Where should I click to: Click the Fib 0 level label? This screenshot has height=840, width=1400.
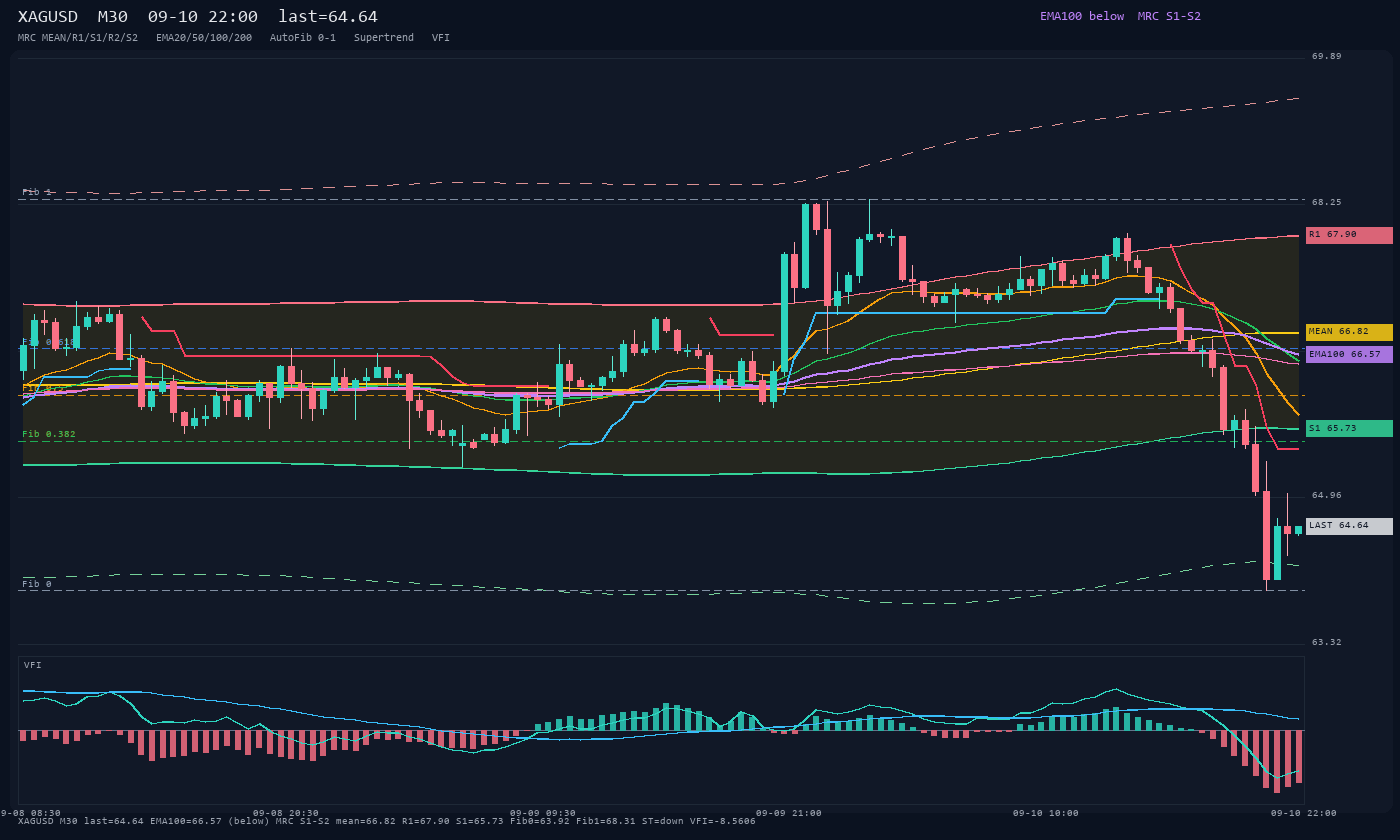tap(37, 584)
